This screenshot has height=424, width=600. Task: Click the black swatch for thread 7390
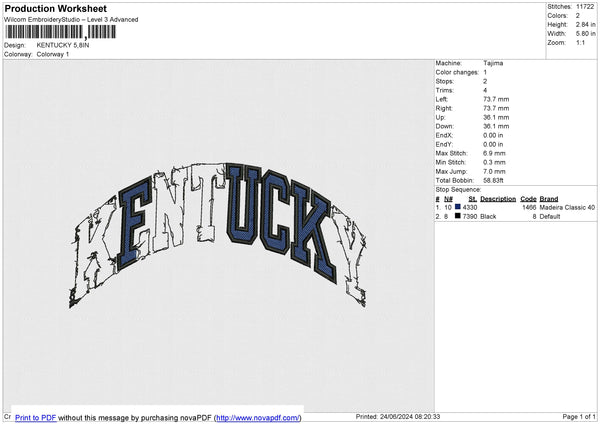458,216
